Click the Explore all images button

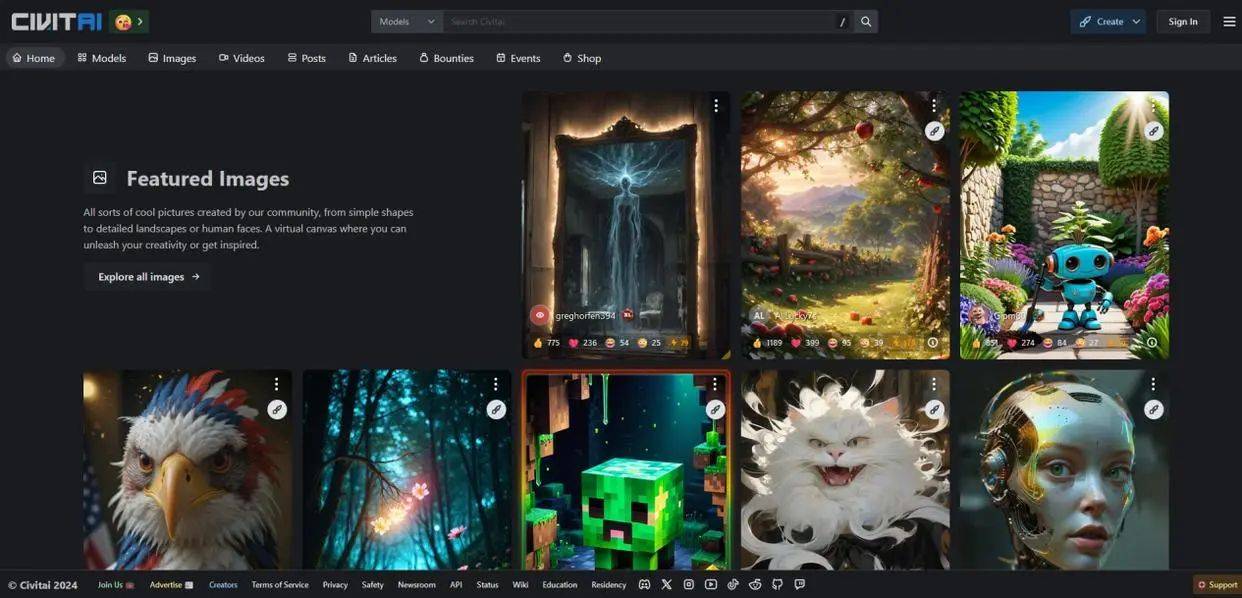(148, 277)
